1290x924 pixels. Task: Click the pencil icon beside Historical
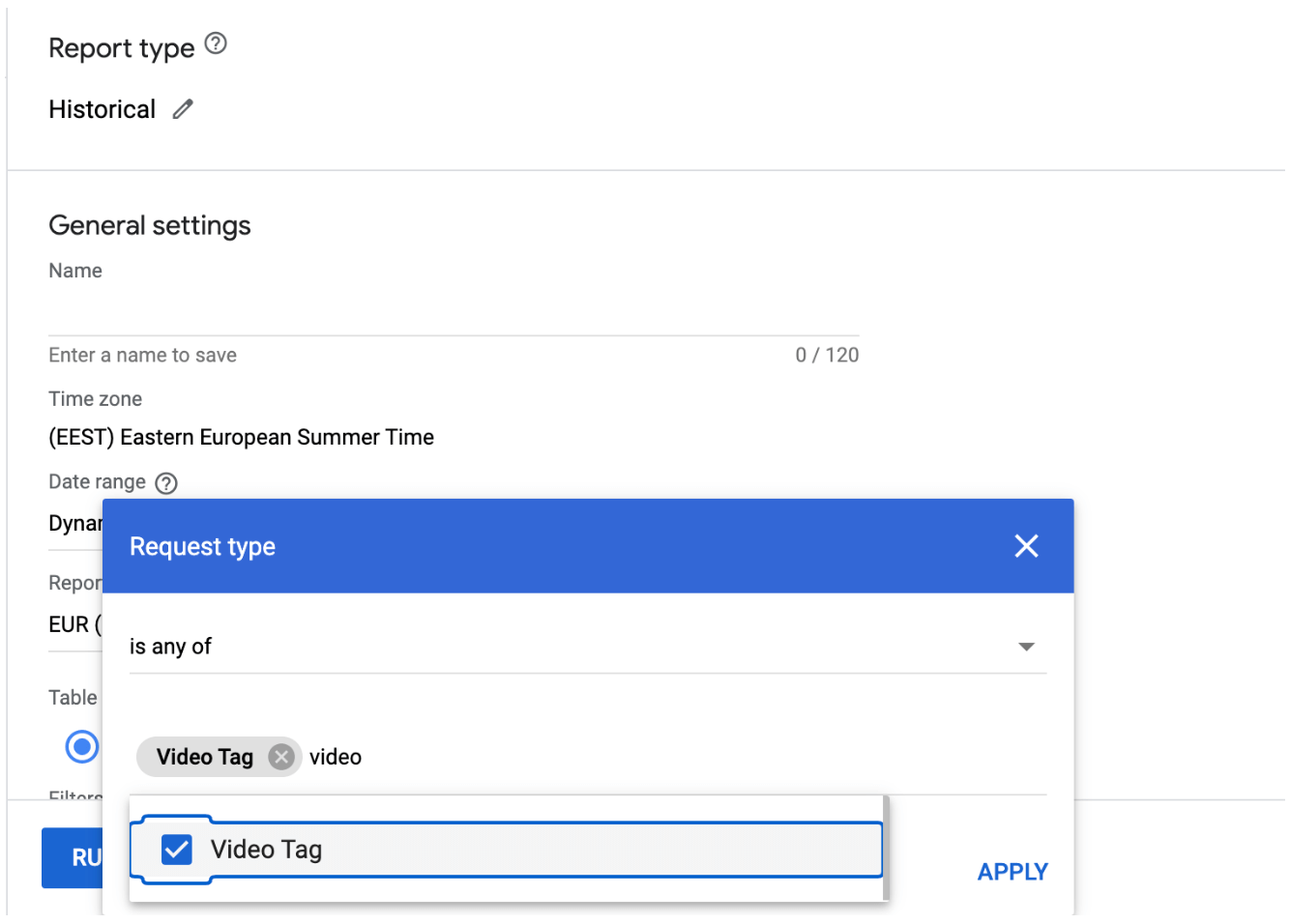click(x=183, y=109)
